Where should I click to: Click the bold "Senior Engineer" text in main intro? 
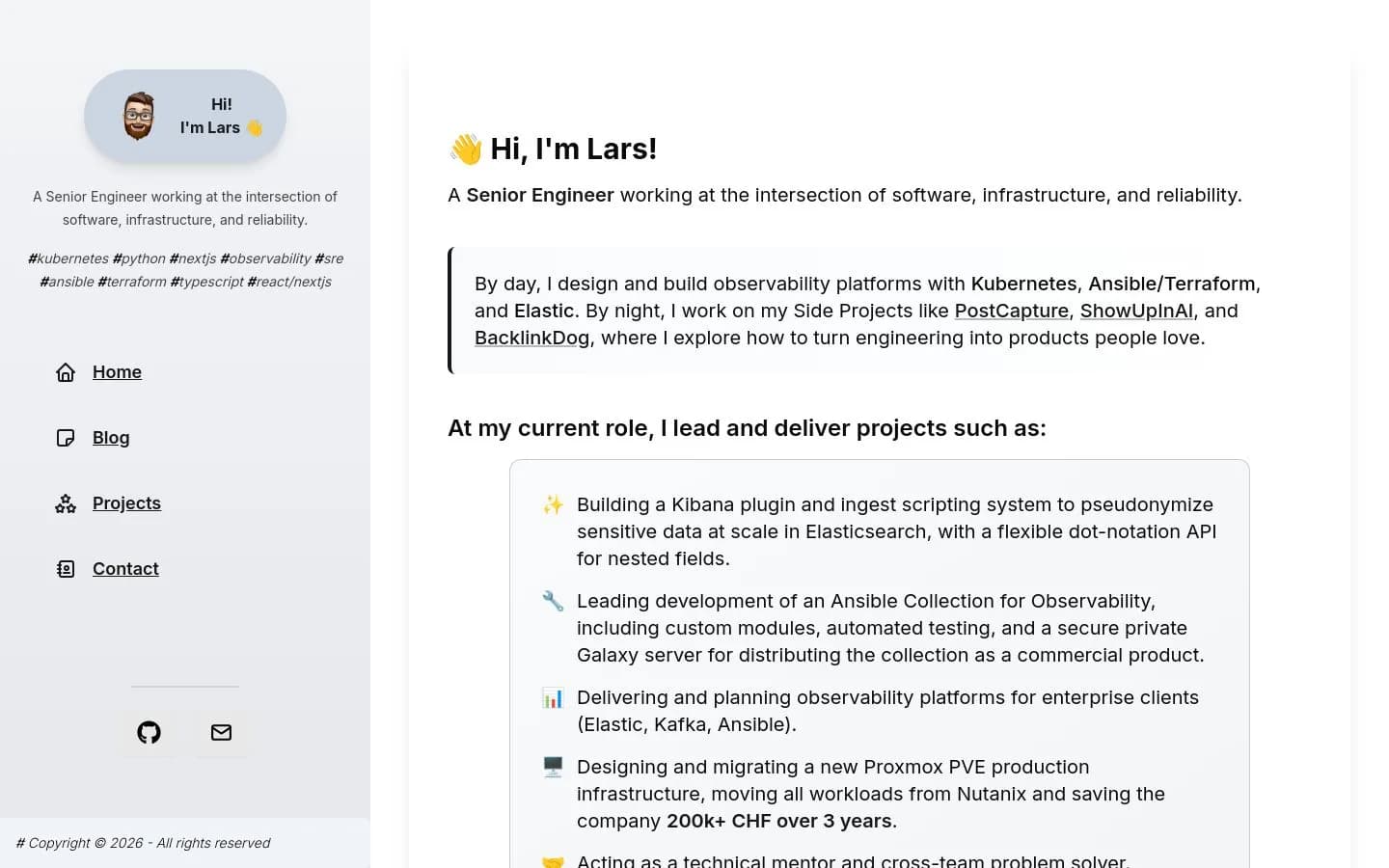point(540,195)
